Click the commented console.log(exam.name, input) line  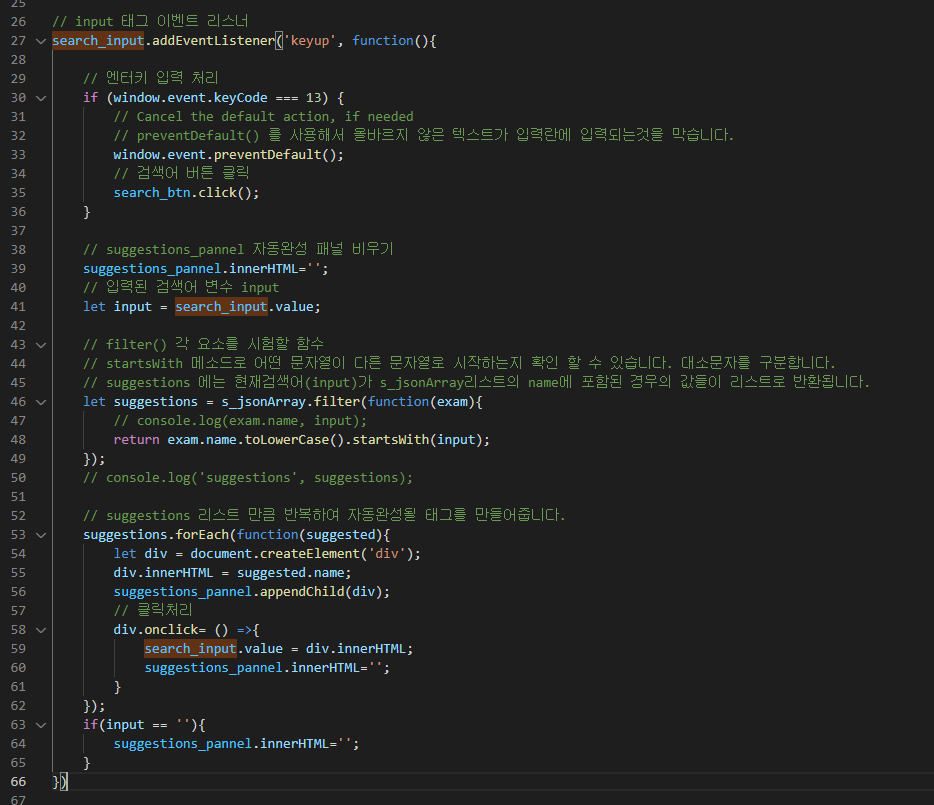click(240, 421)
